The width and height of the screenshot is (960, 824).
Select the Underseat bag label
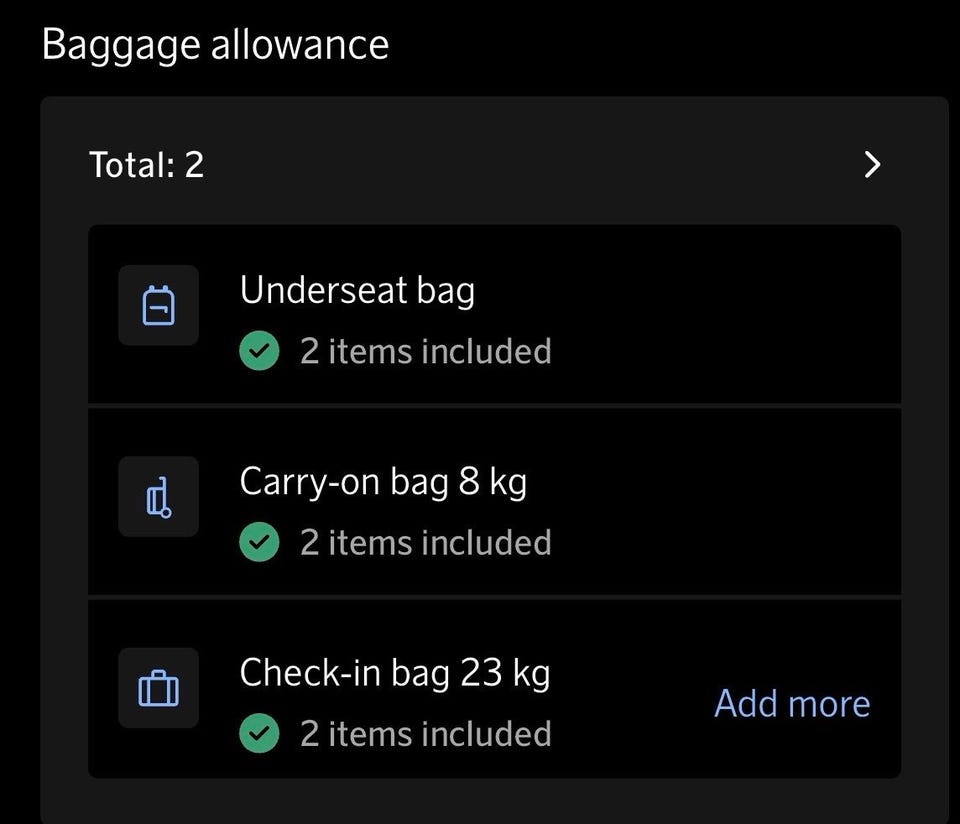[x=357, y=291]
